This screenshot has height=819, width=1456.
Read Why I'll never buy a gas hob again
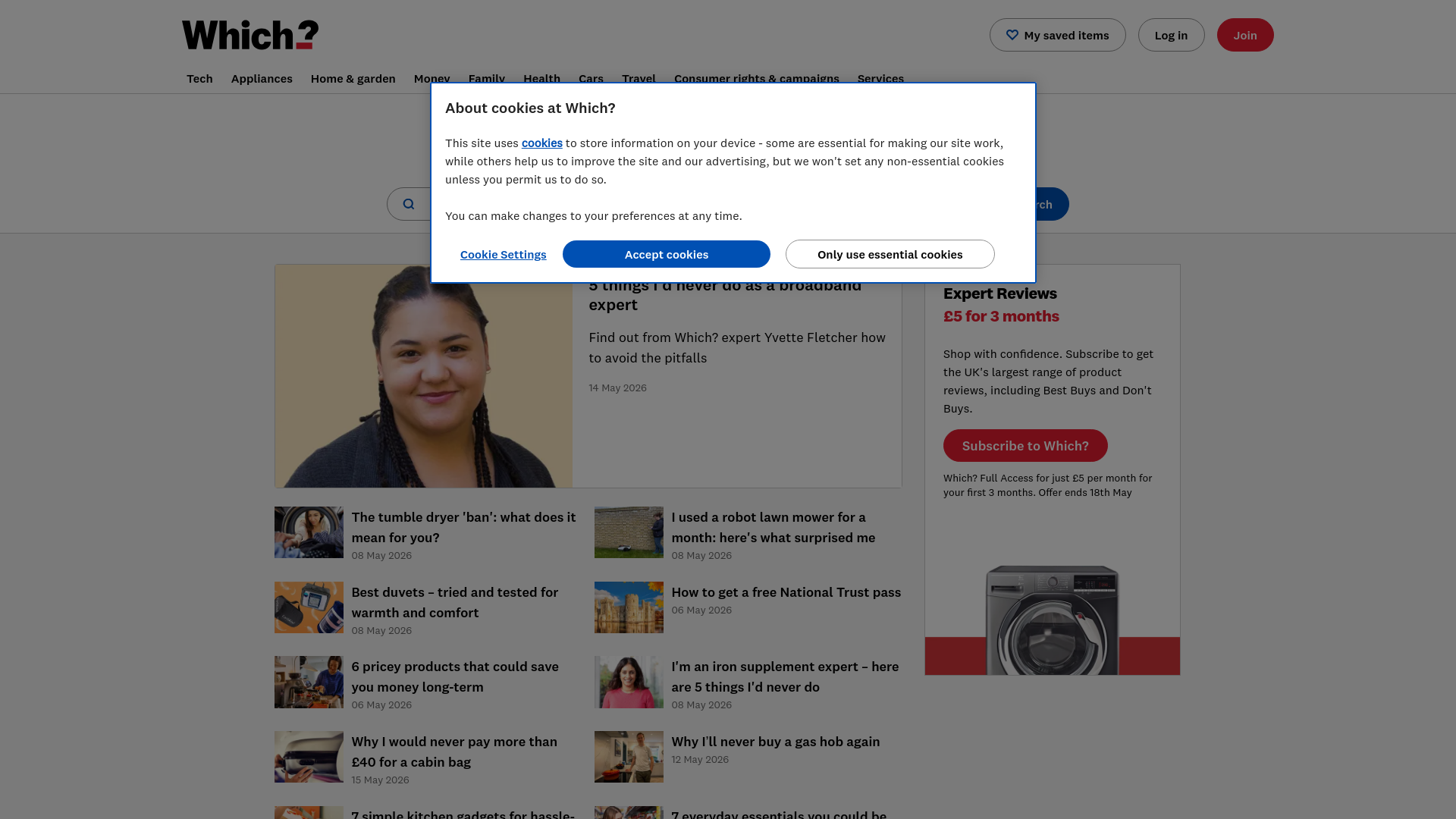point(775,741)
